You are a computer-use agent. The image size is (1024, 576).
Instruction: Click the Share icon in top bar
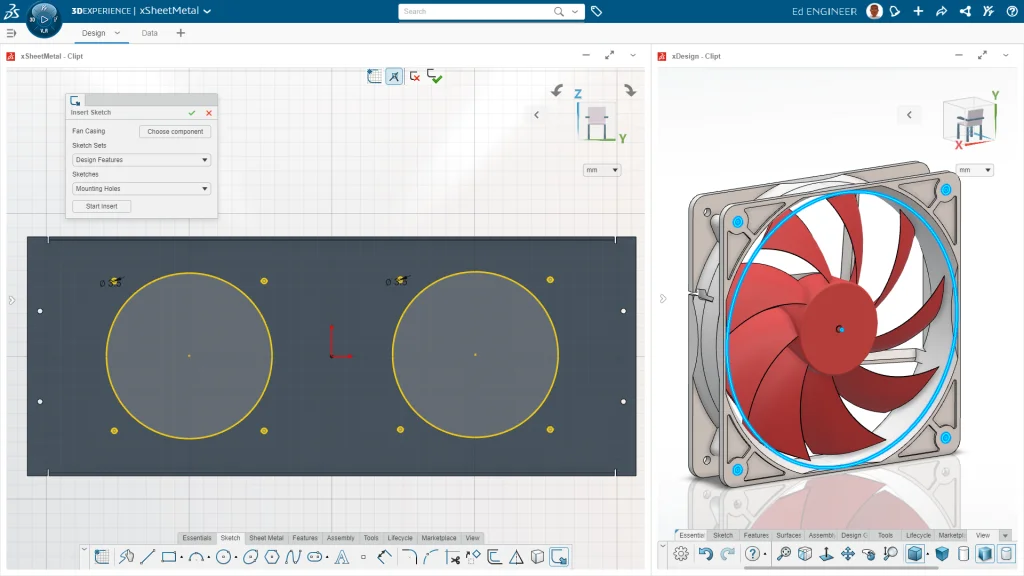click(941, 11)
